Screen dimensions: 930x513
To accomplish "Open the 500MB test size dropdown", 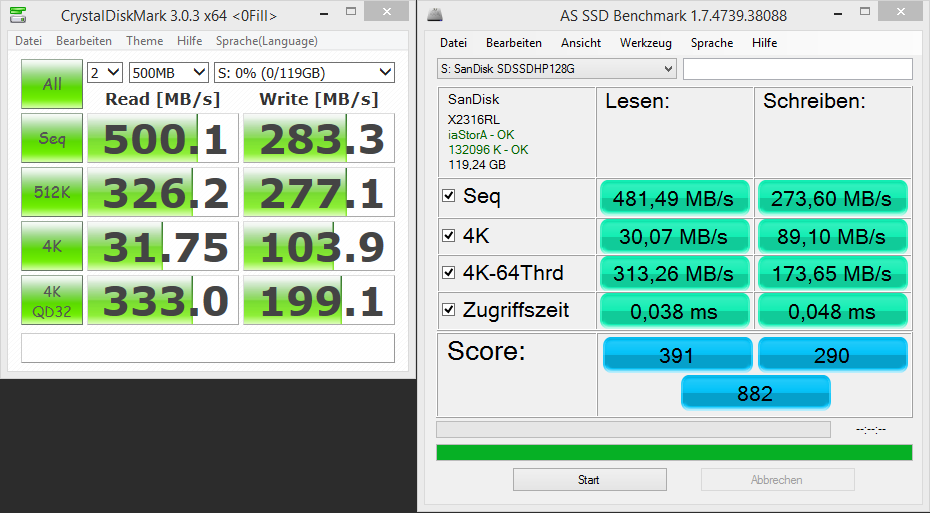I will coord(168,73).
